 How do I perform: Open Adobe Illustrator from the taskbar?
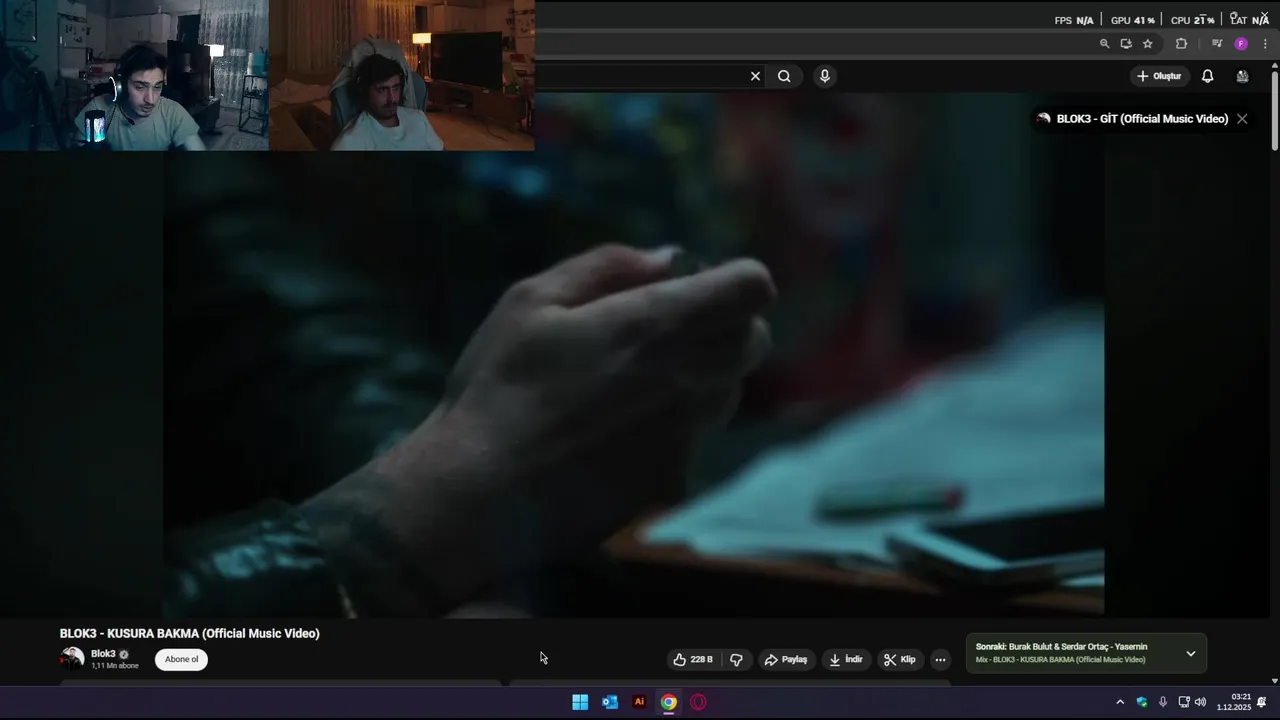coord(639,702)
